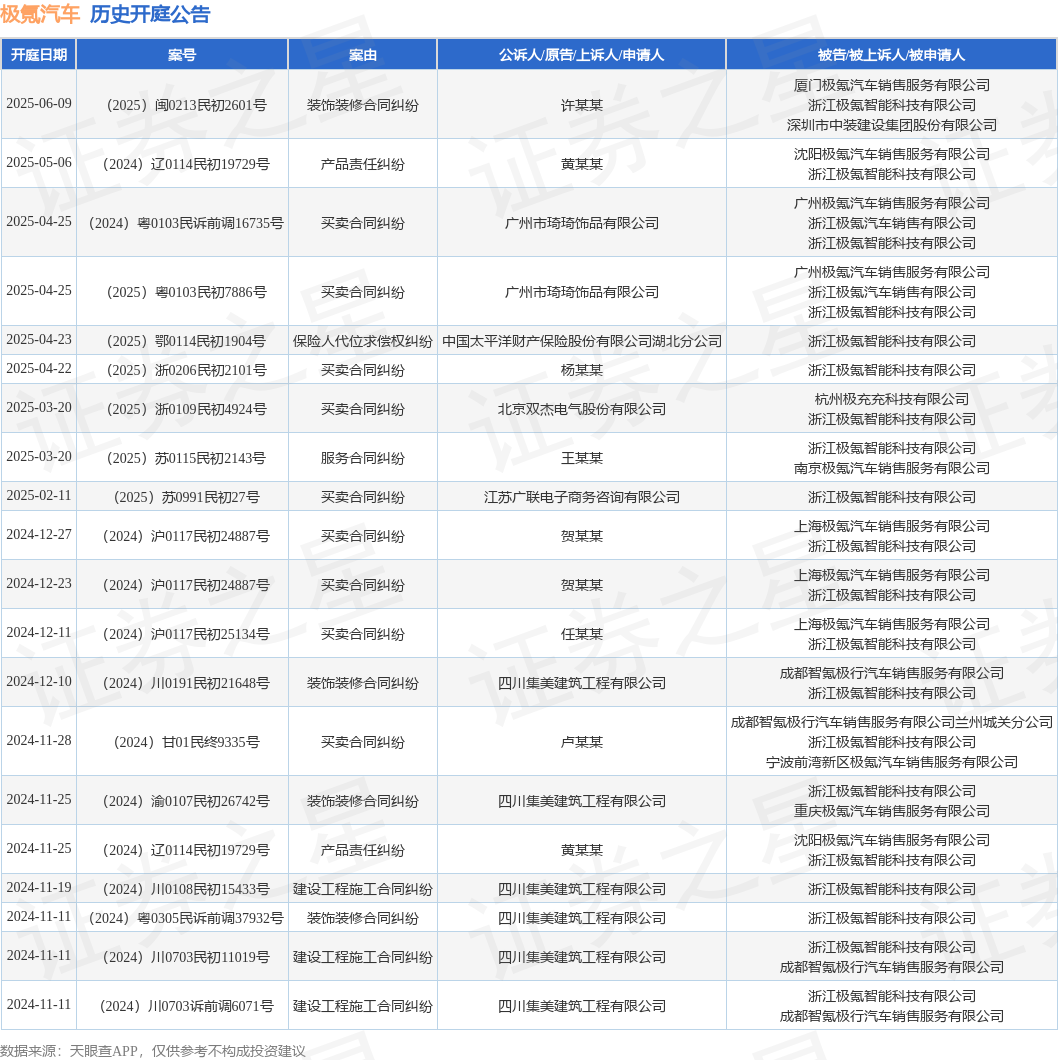Image resolution: width=1058 pixels, height=1060 pixels.
Task: Click 成都智氪极行汽车销售服务有限公司 in the 2024-12-10 row
Action: (891, 673)
